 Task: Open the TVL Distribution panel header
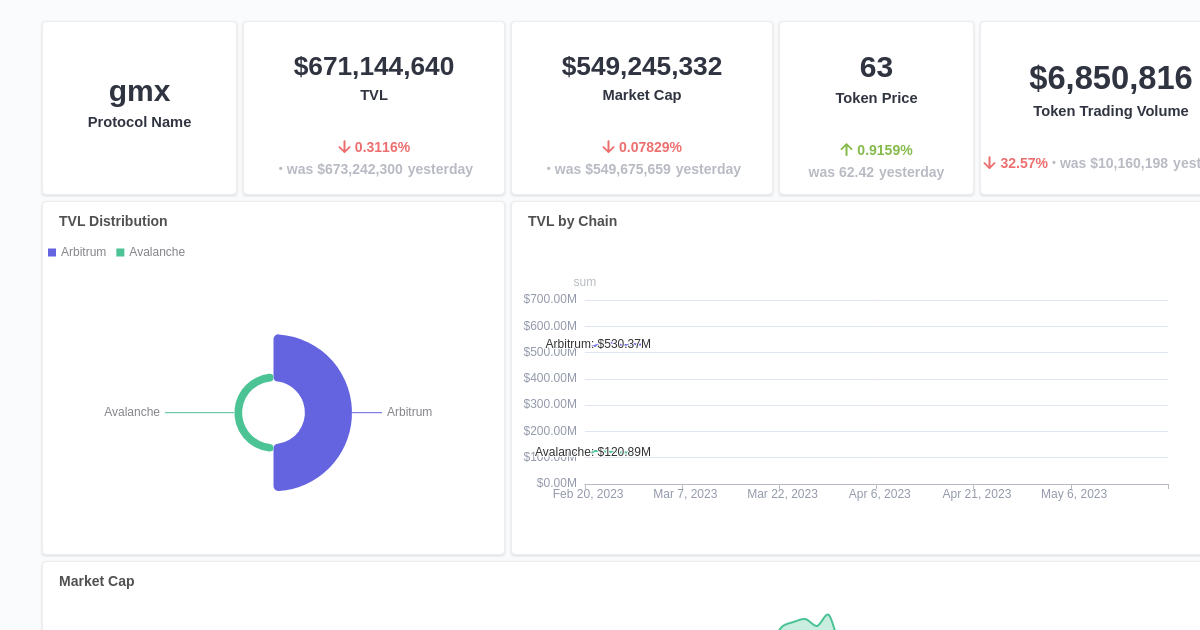click(113, 221)
